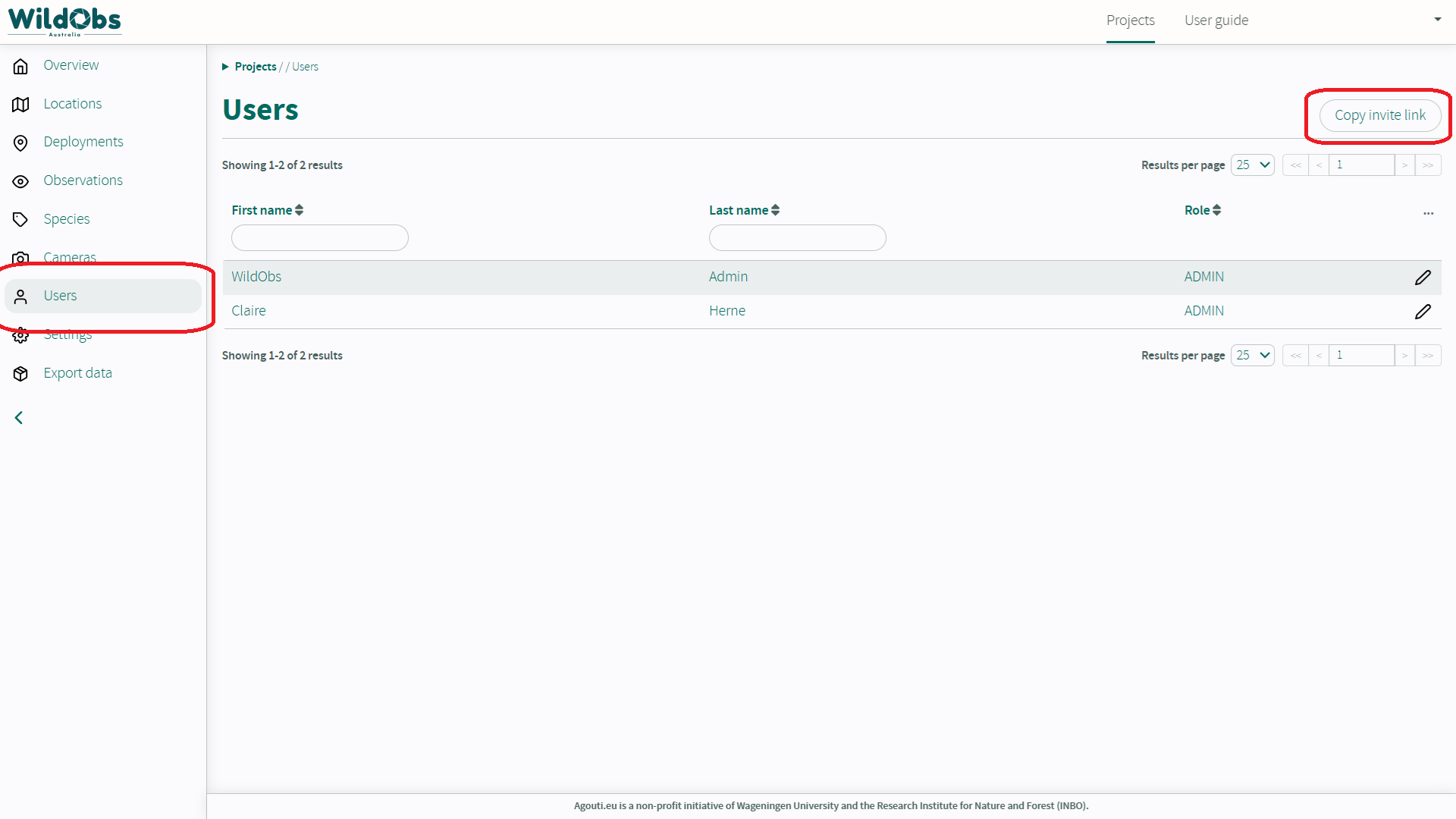Select the Projects tab in the top navigation
Image resolution: width=1456 pixels, height=819 pixels.
click(x=1130, y=20)
